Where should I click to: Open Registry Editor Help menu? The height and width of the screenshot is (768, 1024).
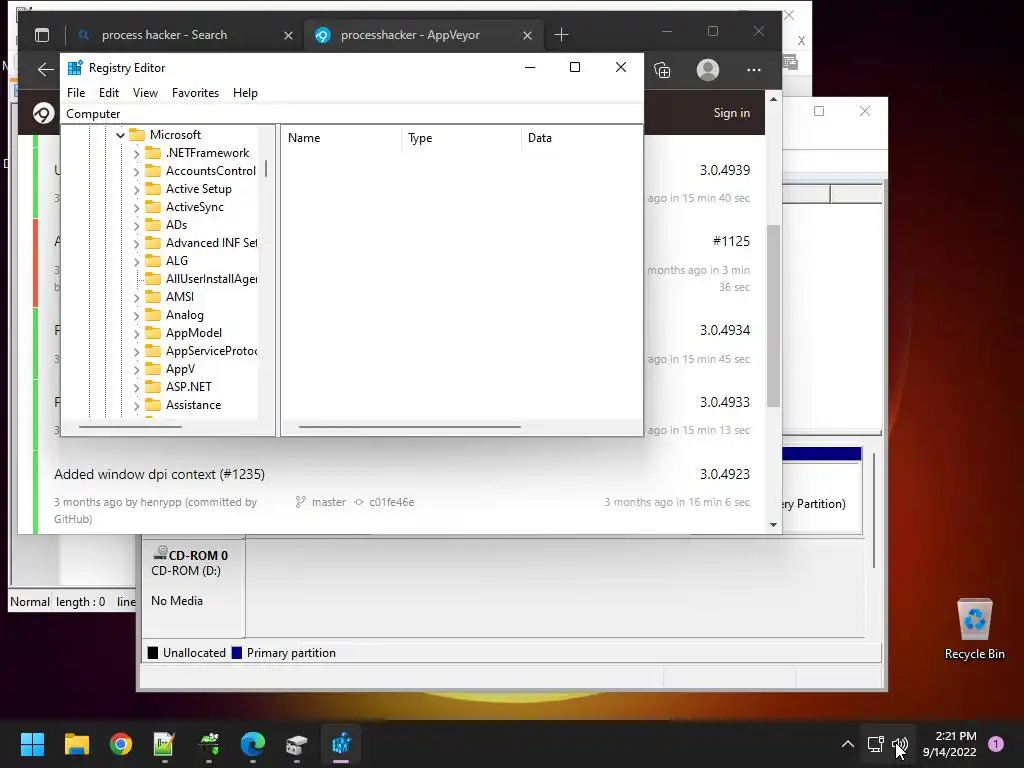click(245, 93)
